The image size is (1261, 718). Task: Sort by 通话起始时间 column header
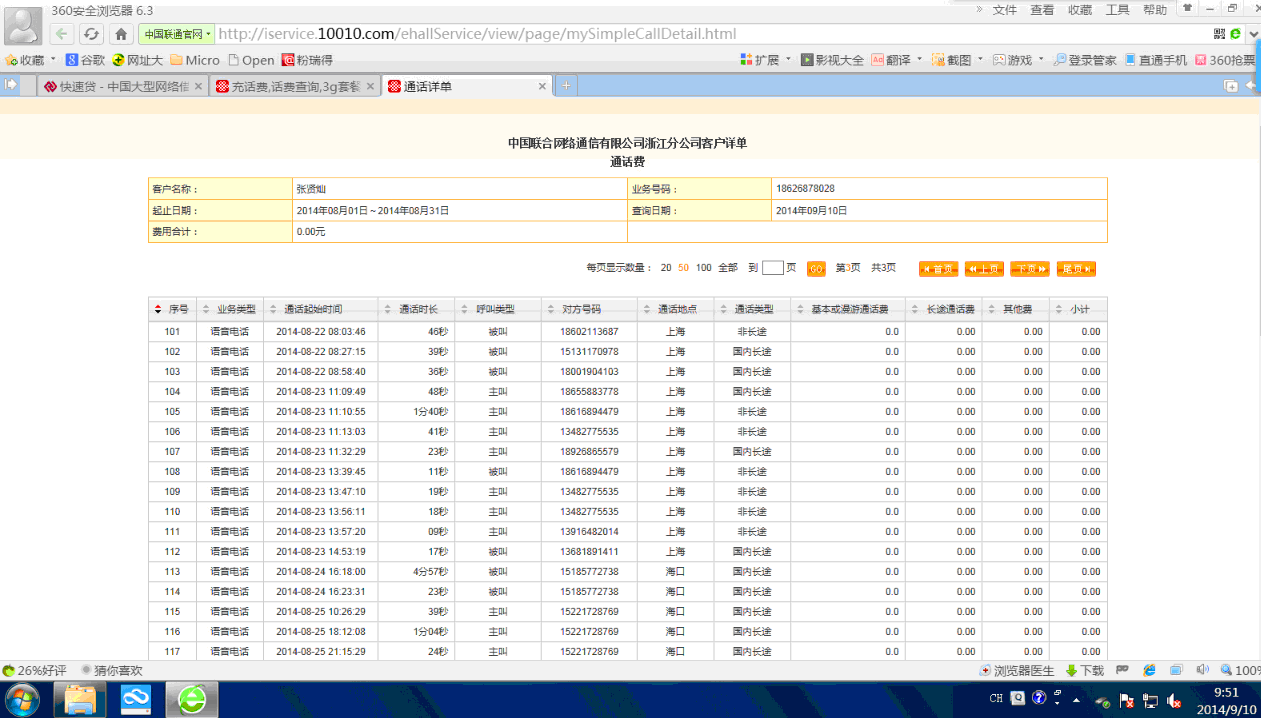click(x=313, y=310)
